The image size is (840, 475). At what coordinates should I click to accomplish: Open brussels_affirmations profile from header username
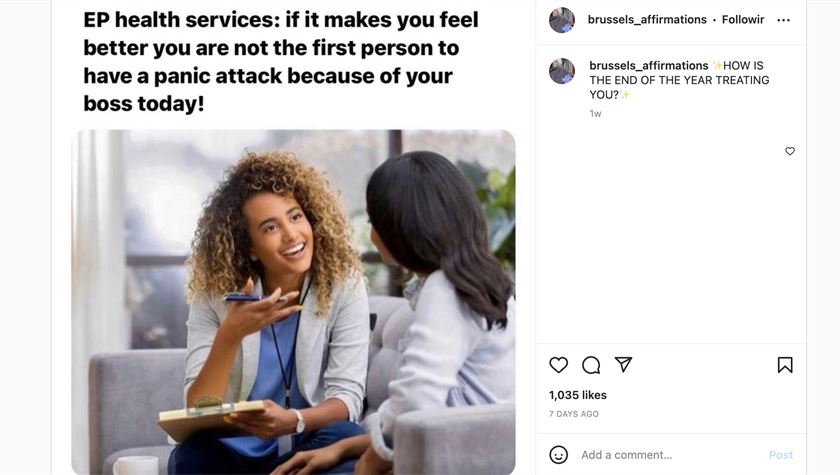pos(647,19)
